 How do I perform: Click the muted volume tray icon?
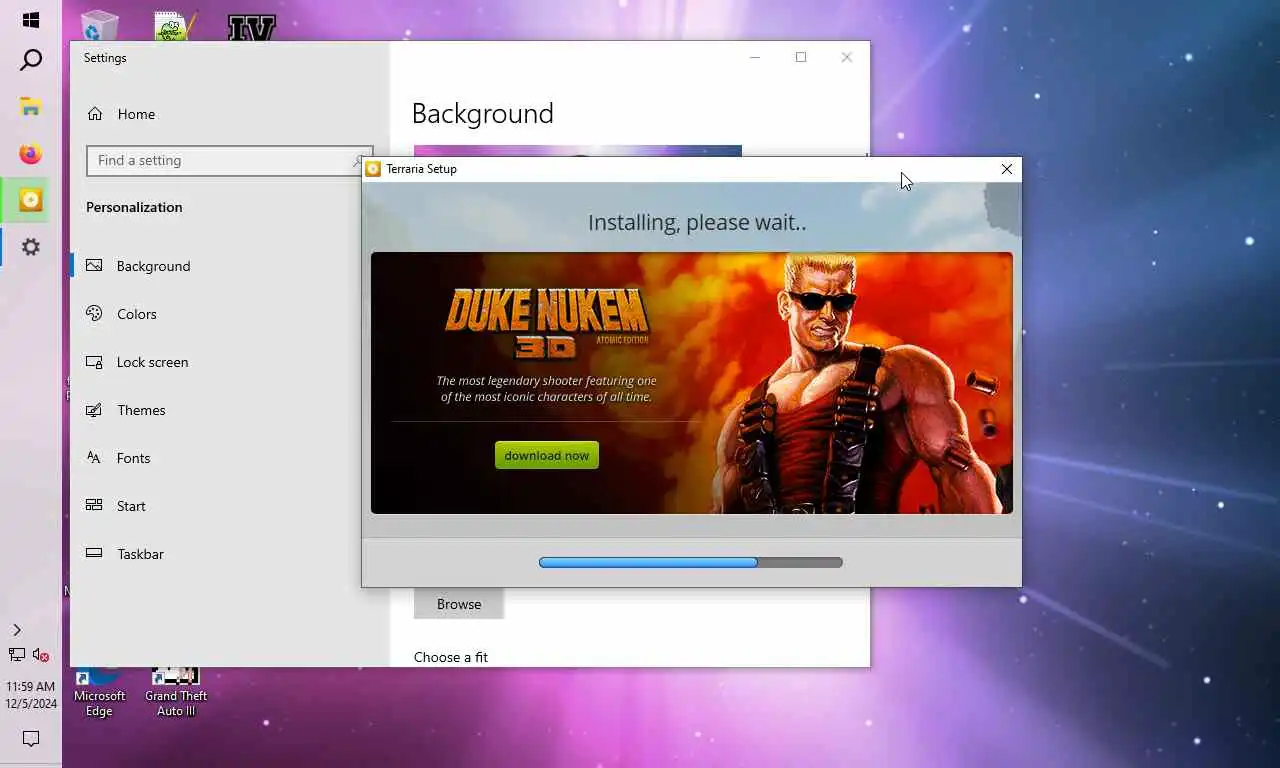pos(41,655)
